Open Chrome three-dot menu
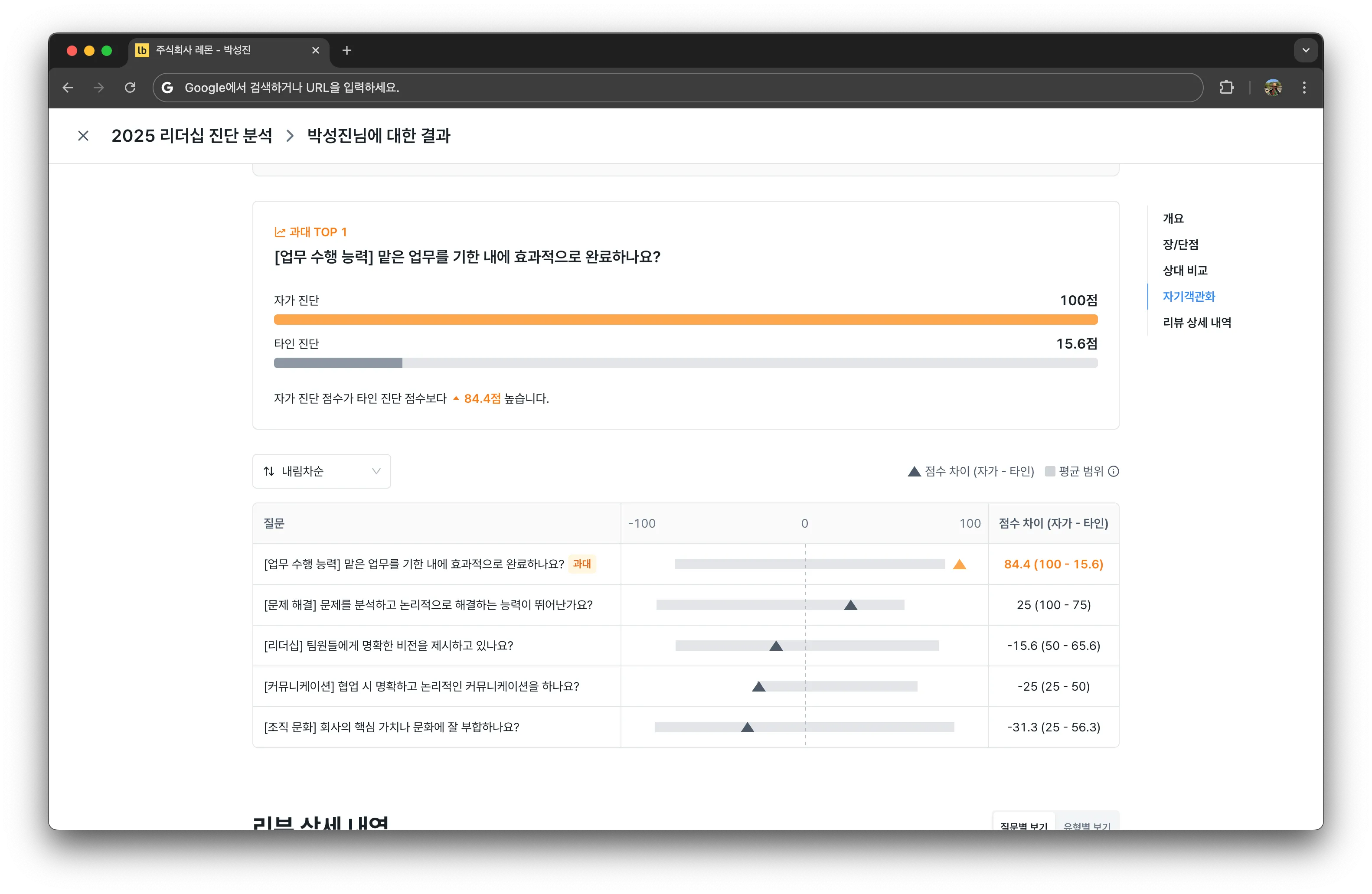This screenshot has width=1372, height=894. (x=1304, y=88)
